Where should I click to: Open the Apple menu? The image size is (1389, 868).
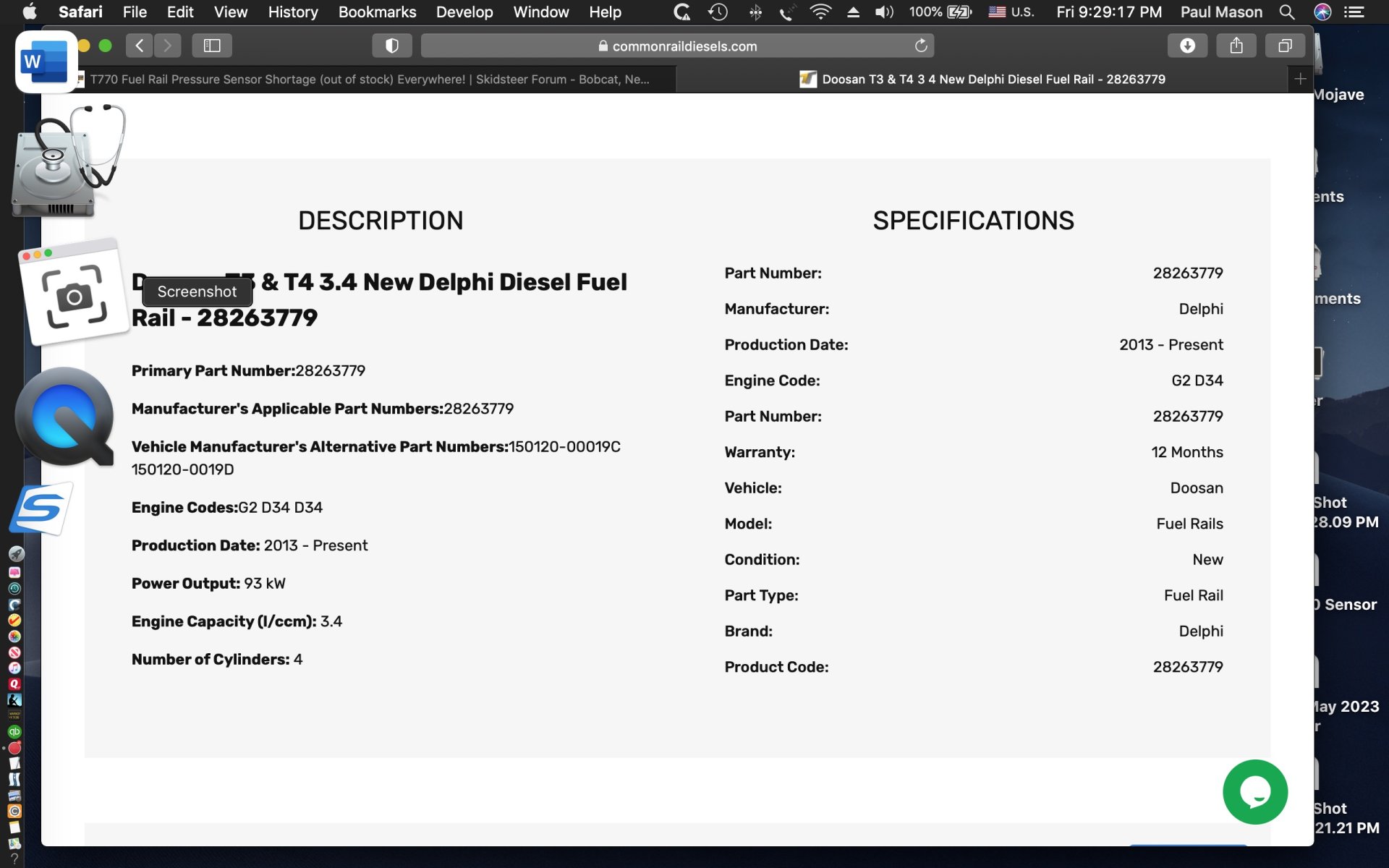[x=29, y=12]
